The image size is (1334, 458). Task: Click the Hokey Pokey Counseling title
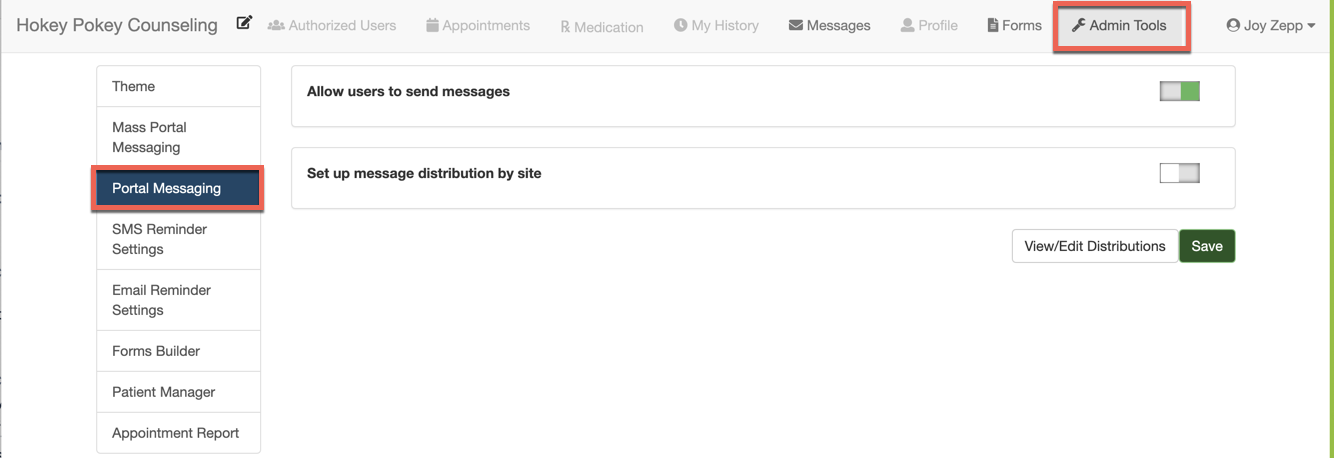[x=117, y=25]
